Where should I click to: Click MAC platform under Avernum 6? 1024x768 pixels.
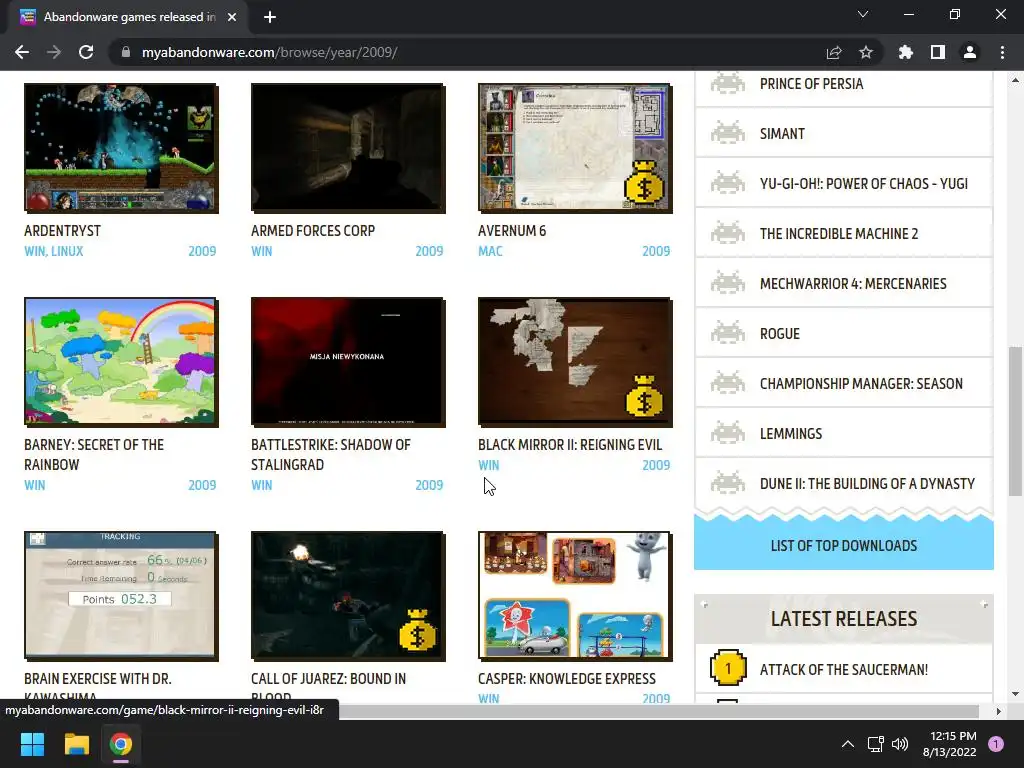point(490,251)
